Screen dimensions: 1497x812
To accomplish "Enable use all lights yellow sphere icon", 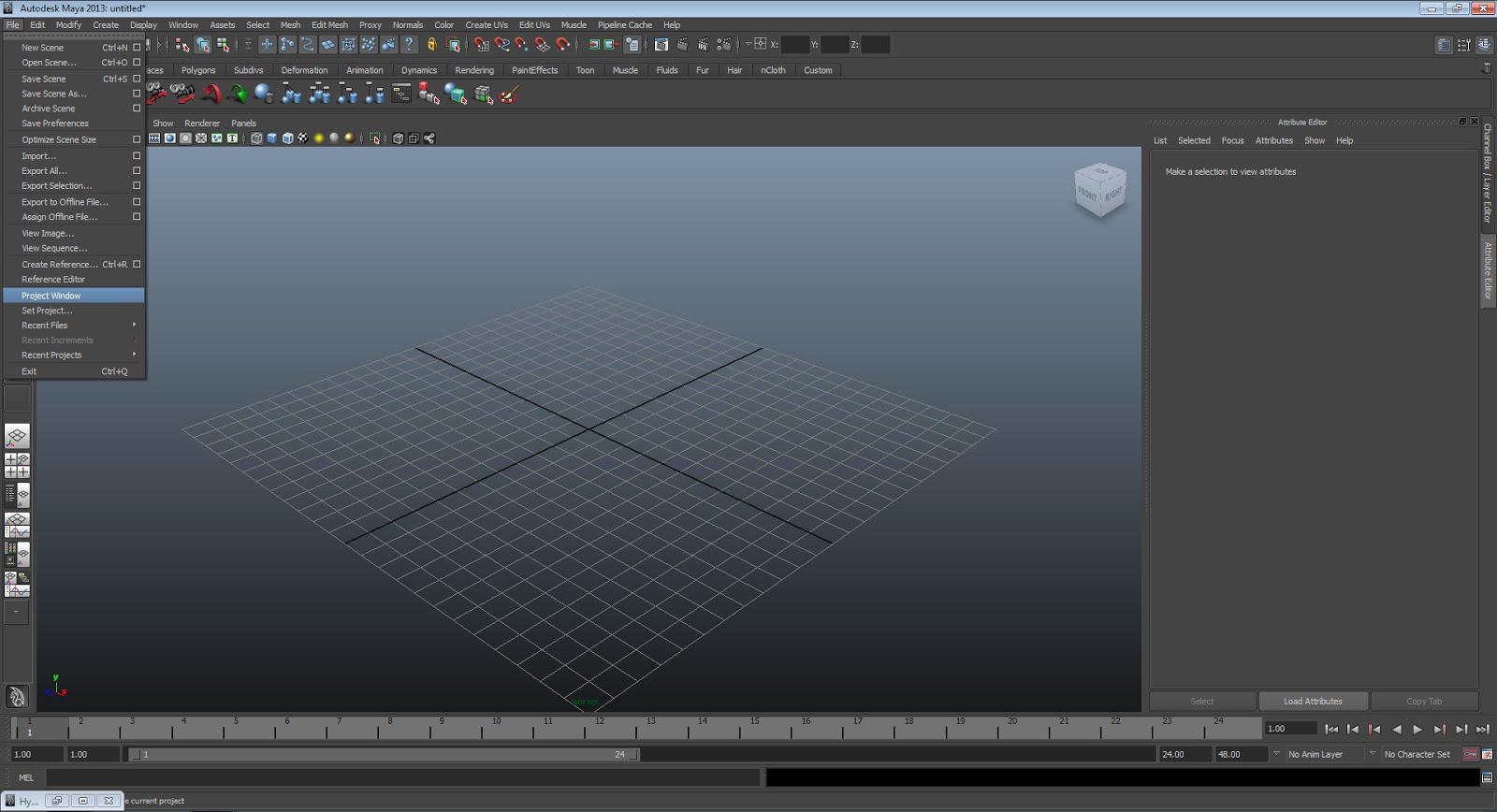I will 318,138.
